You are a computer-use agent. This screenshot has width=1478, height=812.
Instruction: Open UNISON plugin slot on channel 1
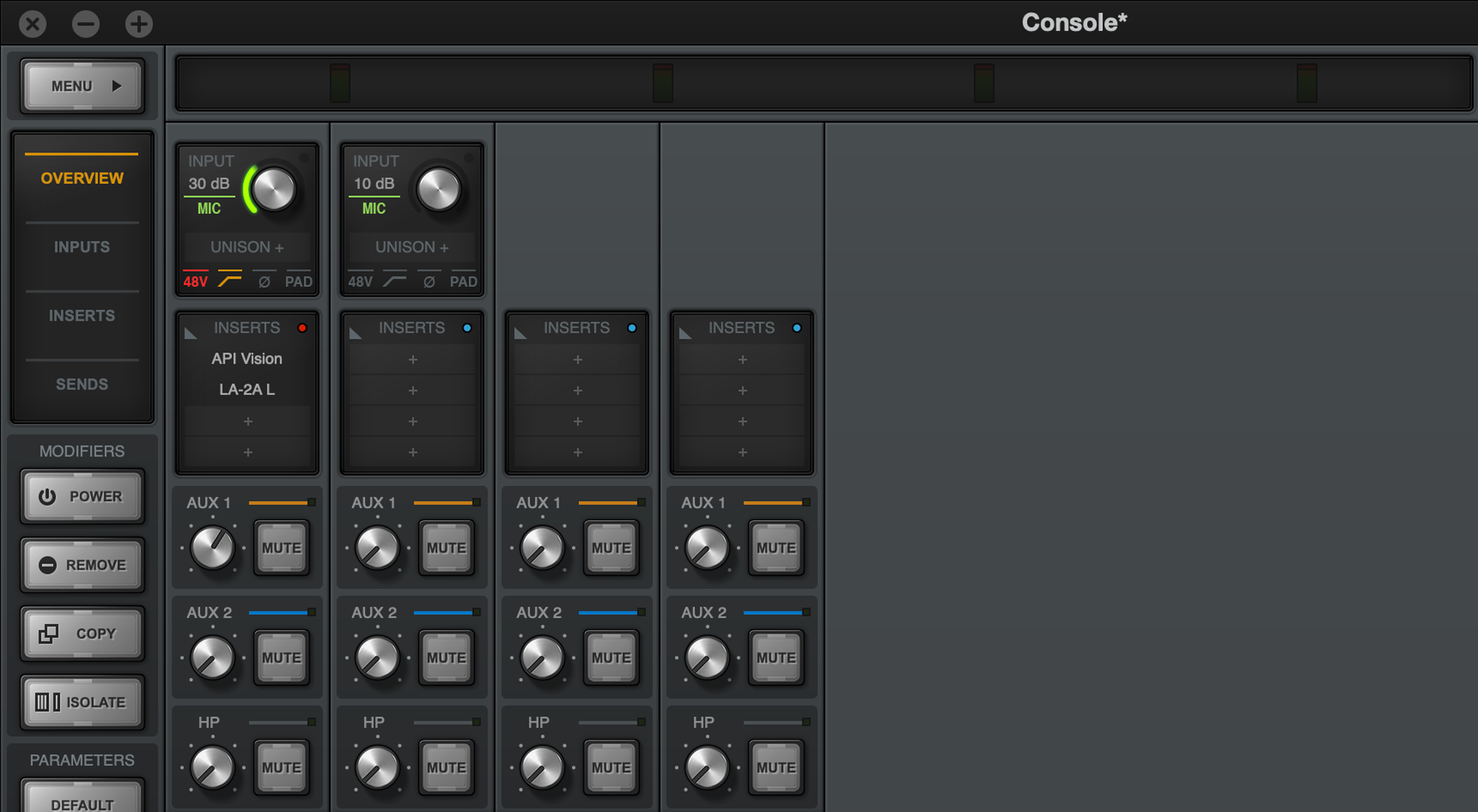click(x=247, y=247)
